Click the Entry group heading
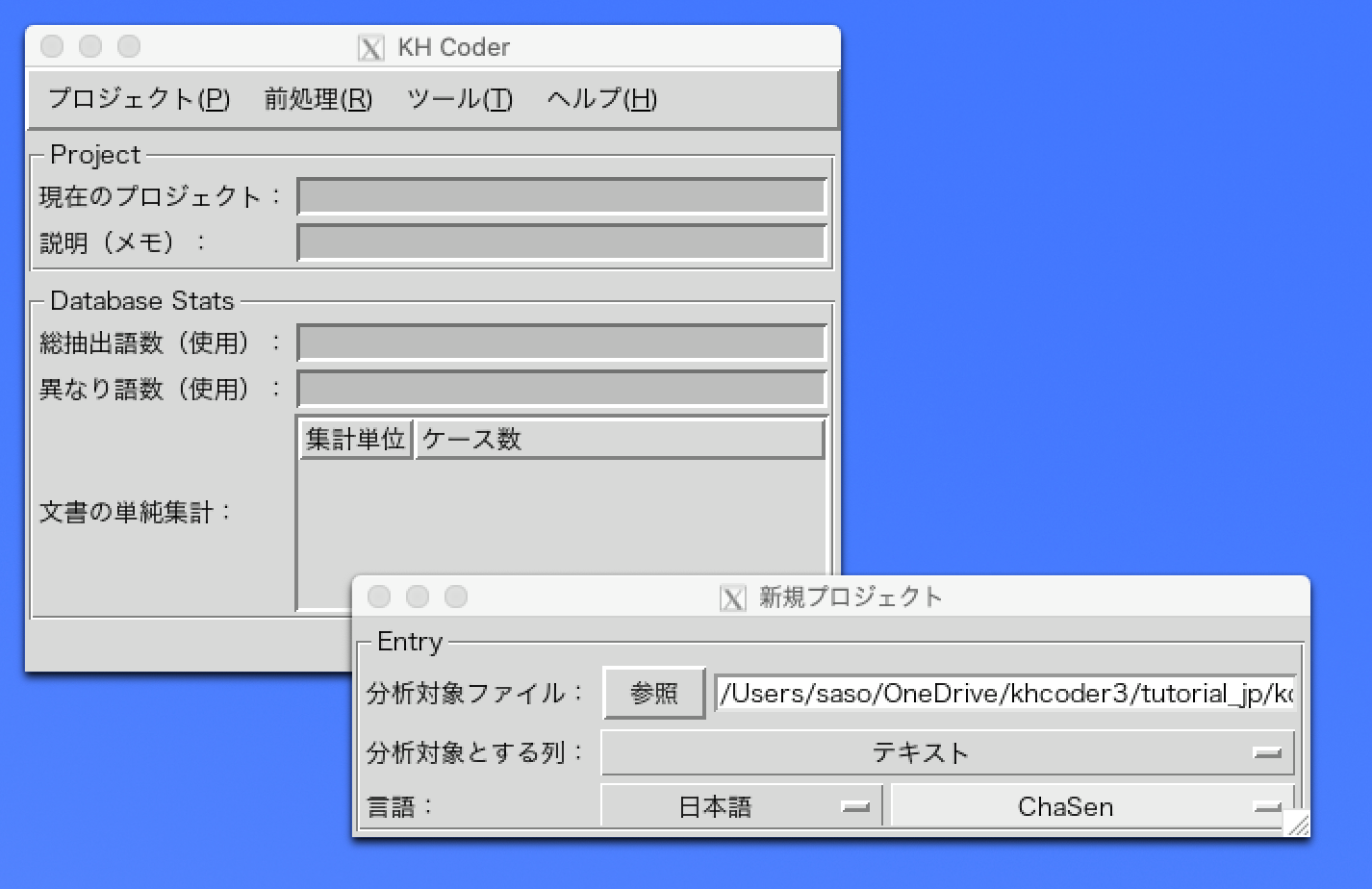The width and height of the screenshot is (1372, 889). [x=410, y=642]
